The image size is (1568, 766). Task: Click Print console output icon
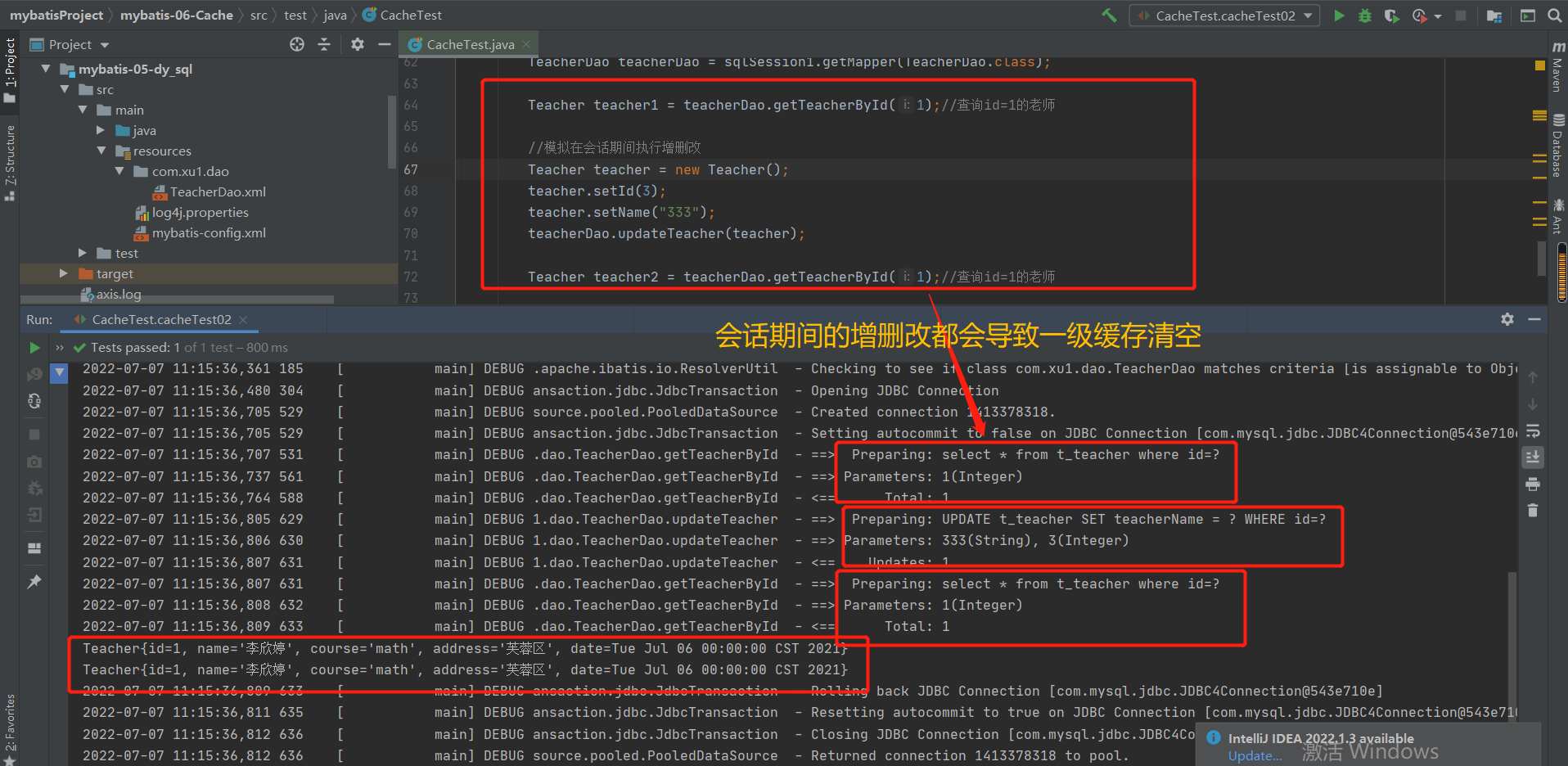[1533, 484]
